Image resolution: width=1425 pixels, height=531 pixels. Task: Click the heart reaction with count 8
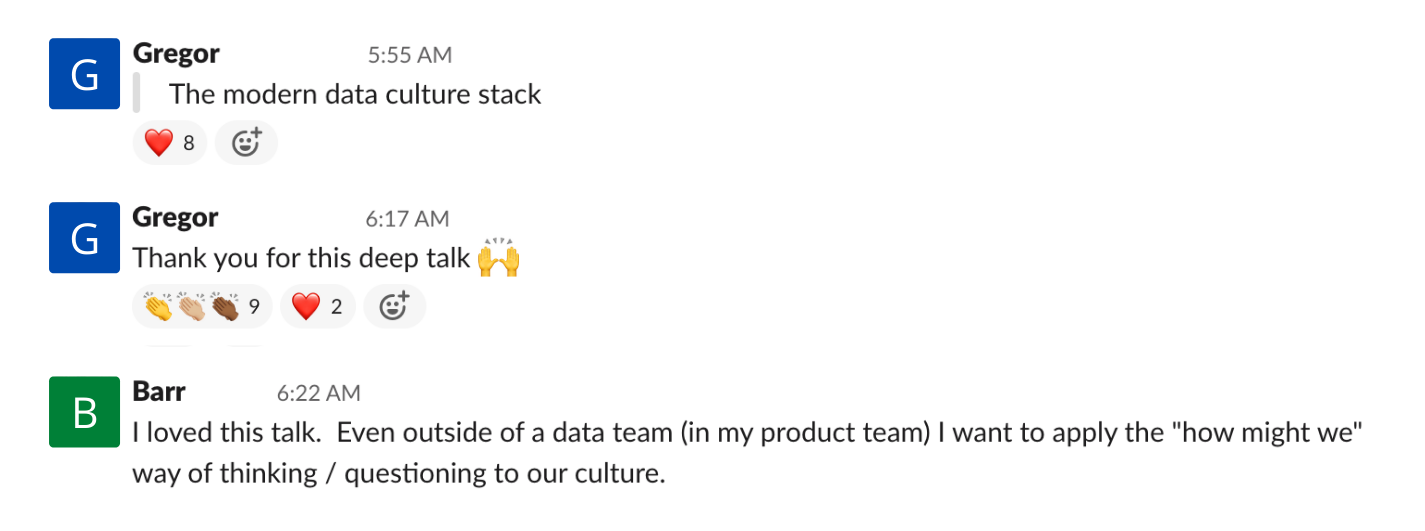[169, 143]
